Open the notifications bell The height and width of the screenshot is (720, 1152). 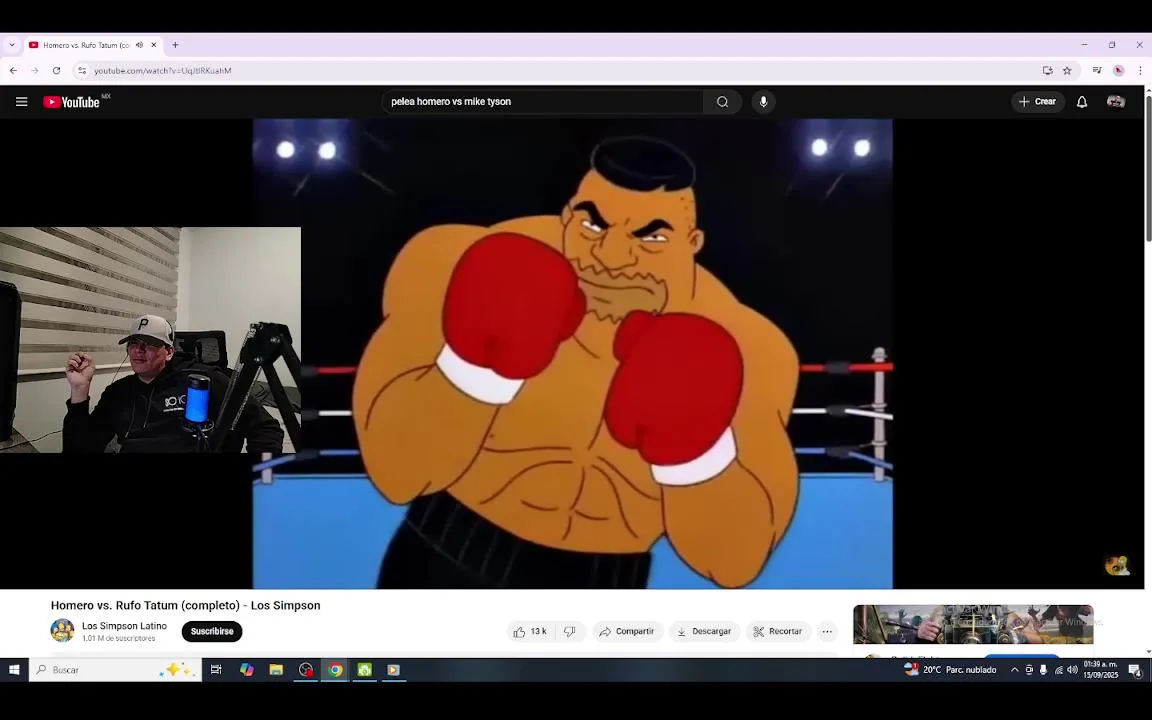tap(1081, 102)
